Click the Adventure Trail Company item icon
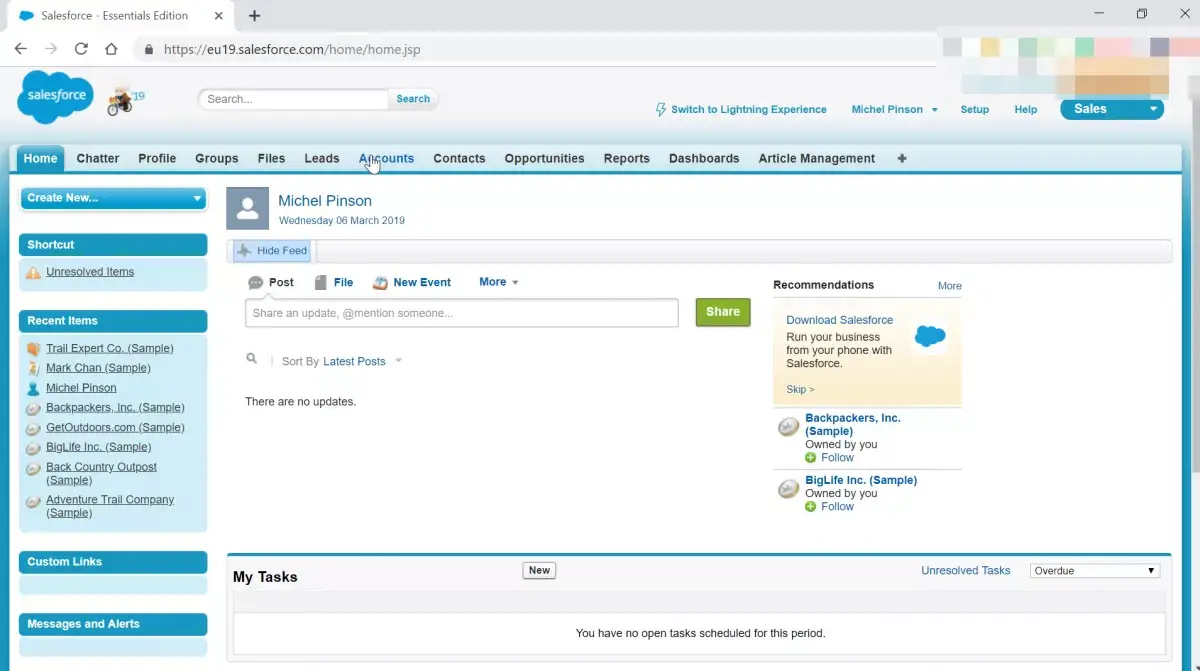 coord(34,500)
